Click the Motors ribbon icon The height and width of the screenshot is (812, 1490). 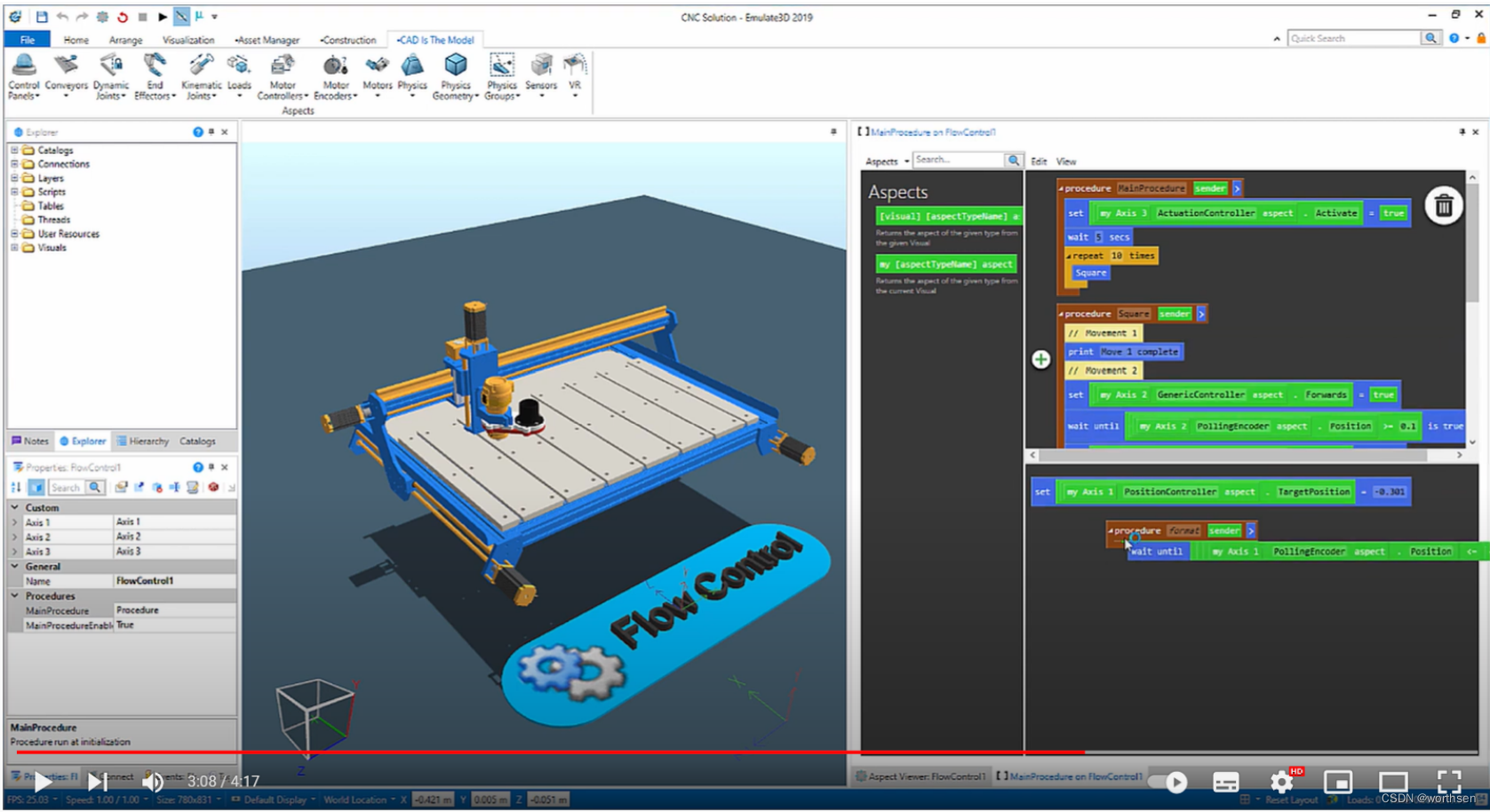point(377,75)
